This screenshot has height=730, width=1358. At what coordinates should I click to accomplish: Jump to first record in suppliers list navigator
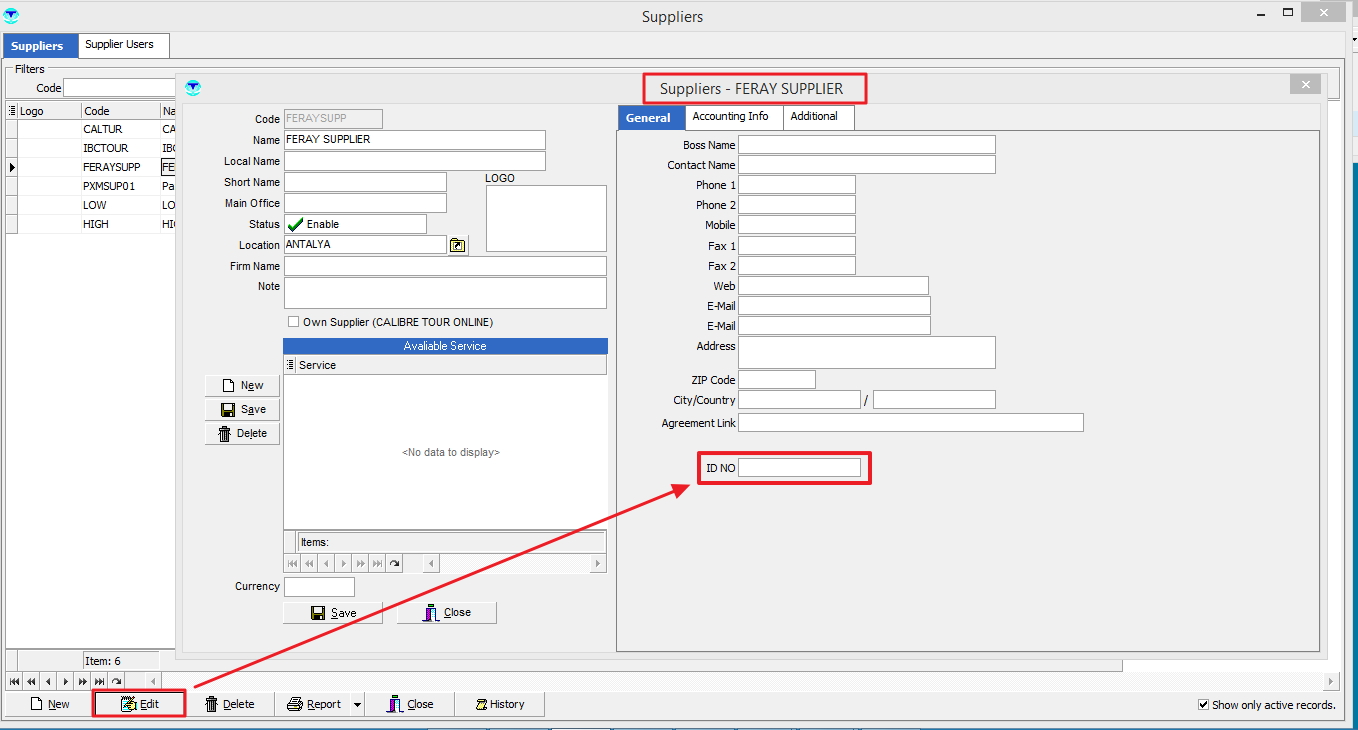pyautogui.click(x=15, y=681)
